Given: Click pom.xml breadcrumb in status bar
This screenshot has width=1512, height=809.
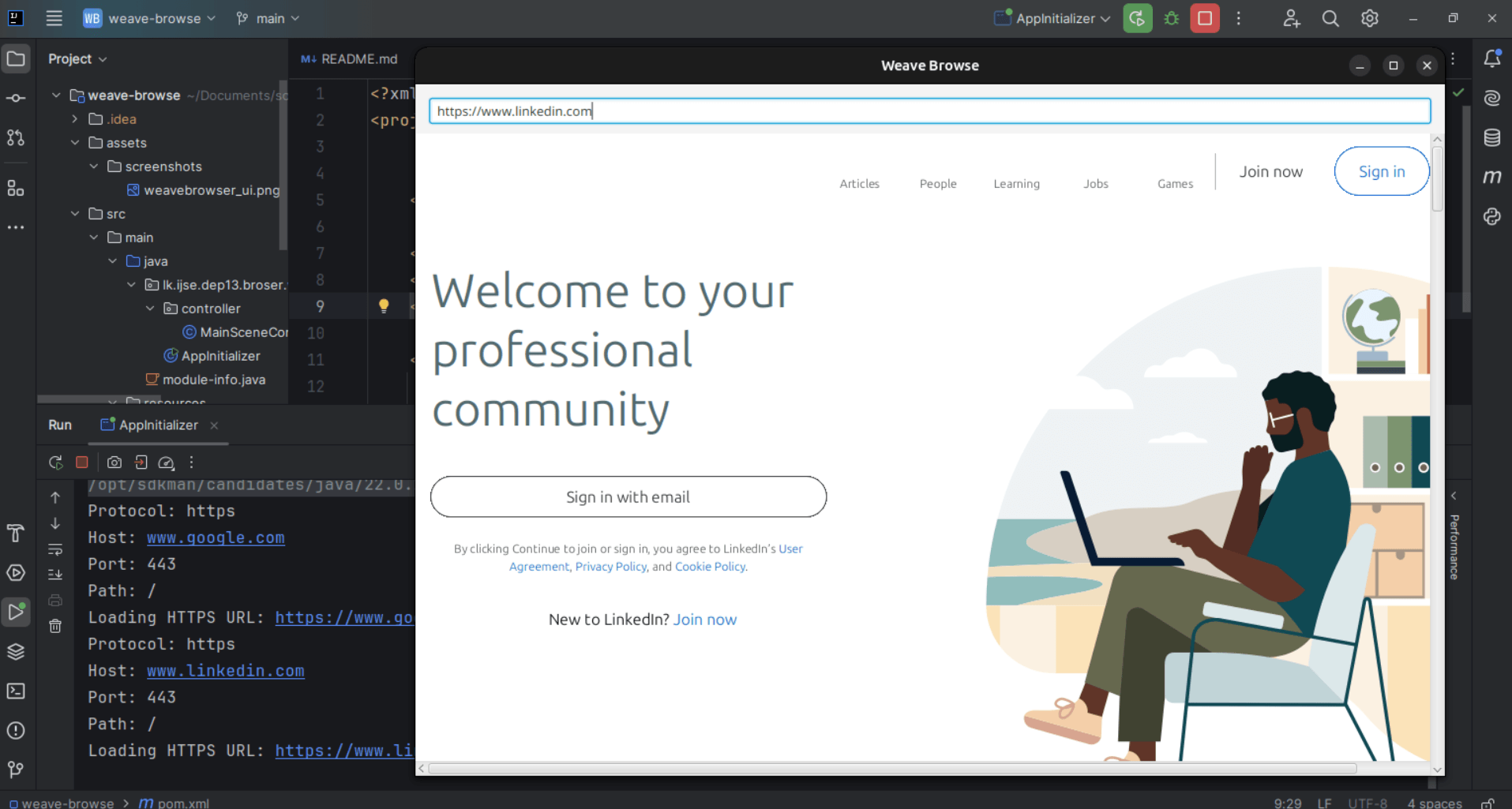Looking at the screenshot, I should pyautogui.click(x=174, y=803).
